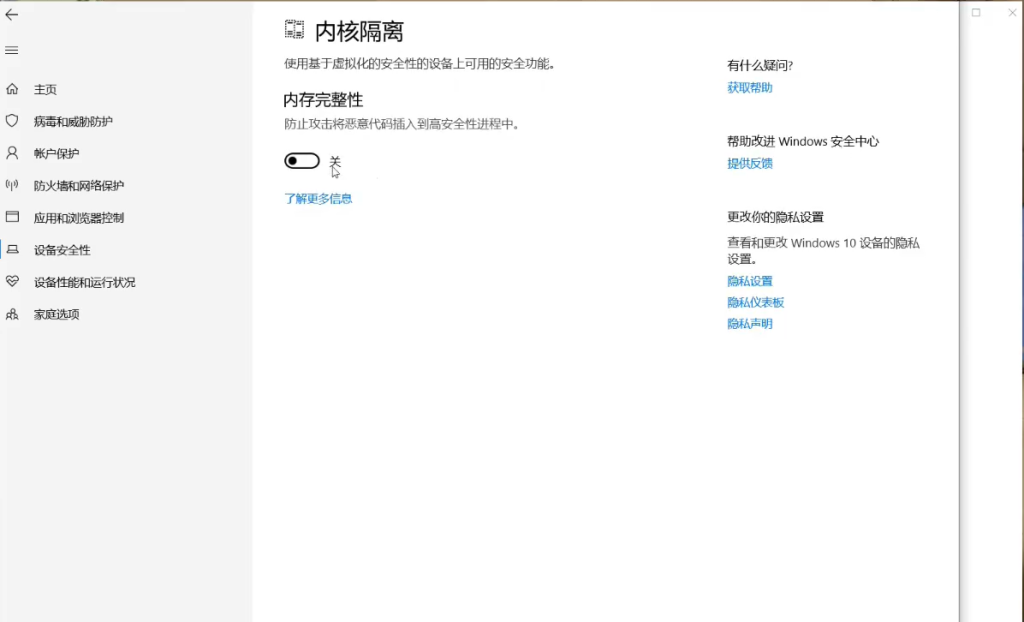Switch to 设备性能和运行状况 in the sidebar

pos(84,282)
